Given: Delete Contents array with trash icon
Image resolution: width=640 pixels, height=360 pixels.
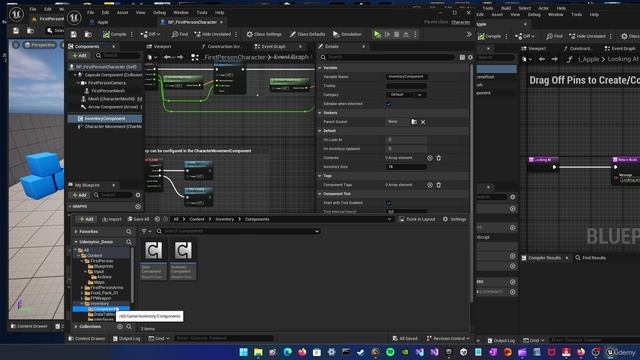Looking at the screenshot, I should tap(439, 158).
